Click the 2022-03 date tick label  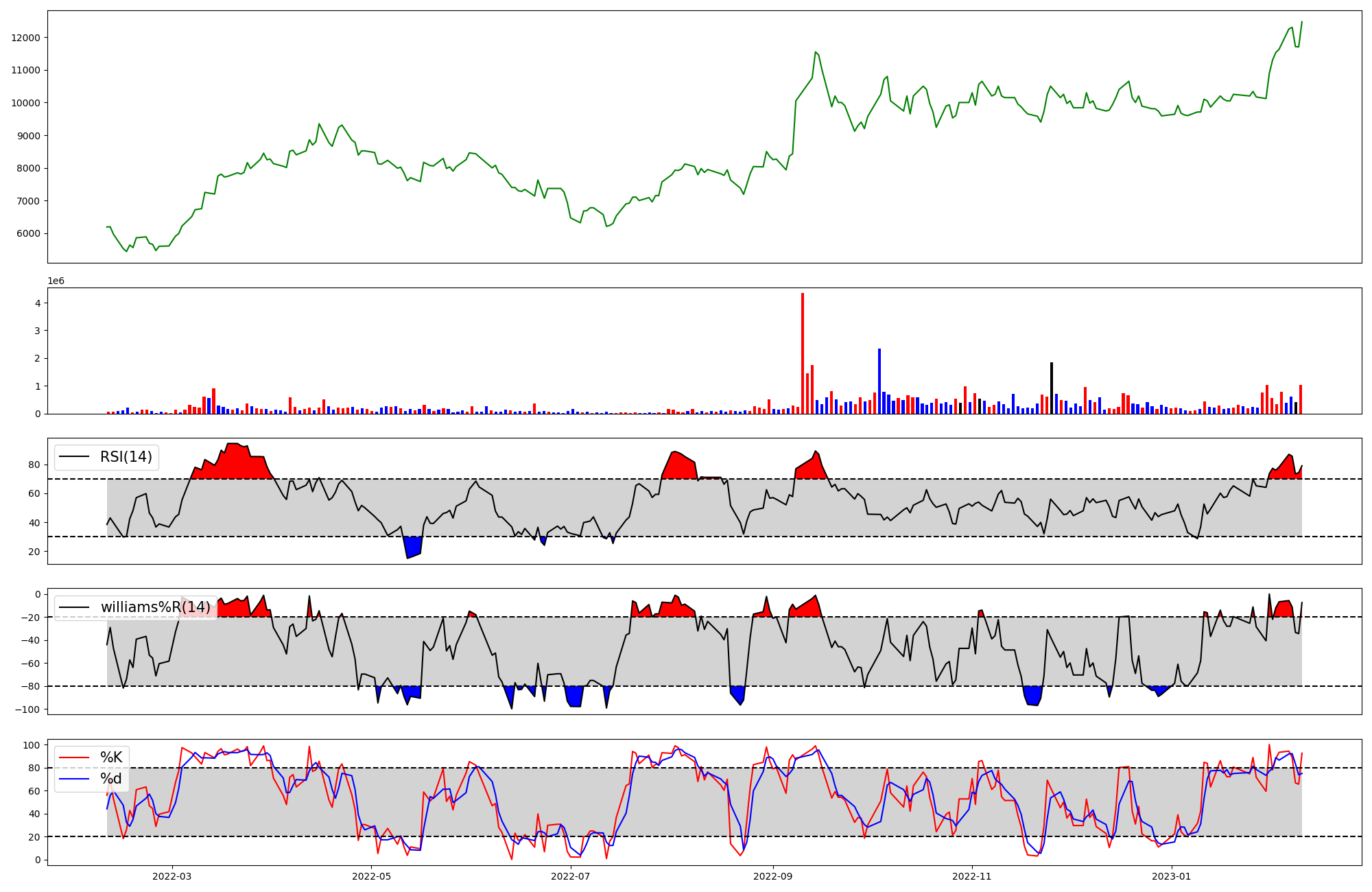[172, 876]
